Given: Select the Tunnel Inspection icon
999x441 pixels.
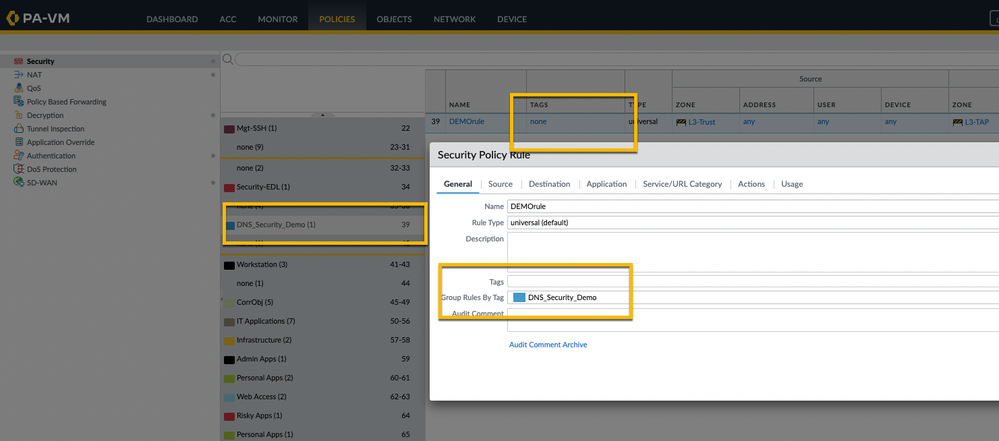Looking at the screenshot, I should [x=18, y=129].
